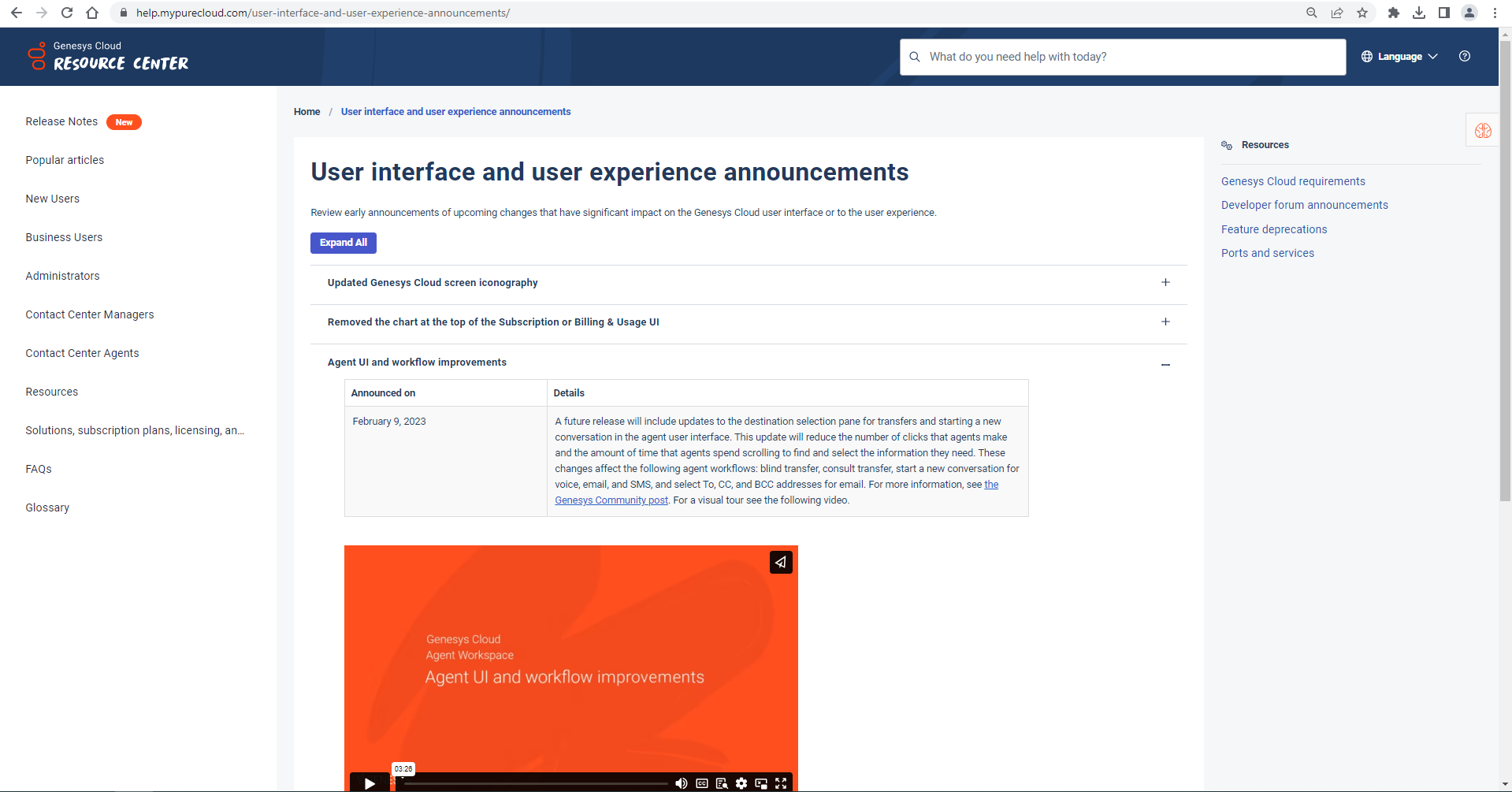
Task: Mute the video using the volume icon
Action: 682,783
